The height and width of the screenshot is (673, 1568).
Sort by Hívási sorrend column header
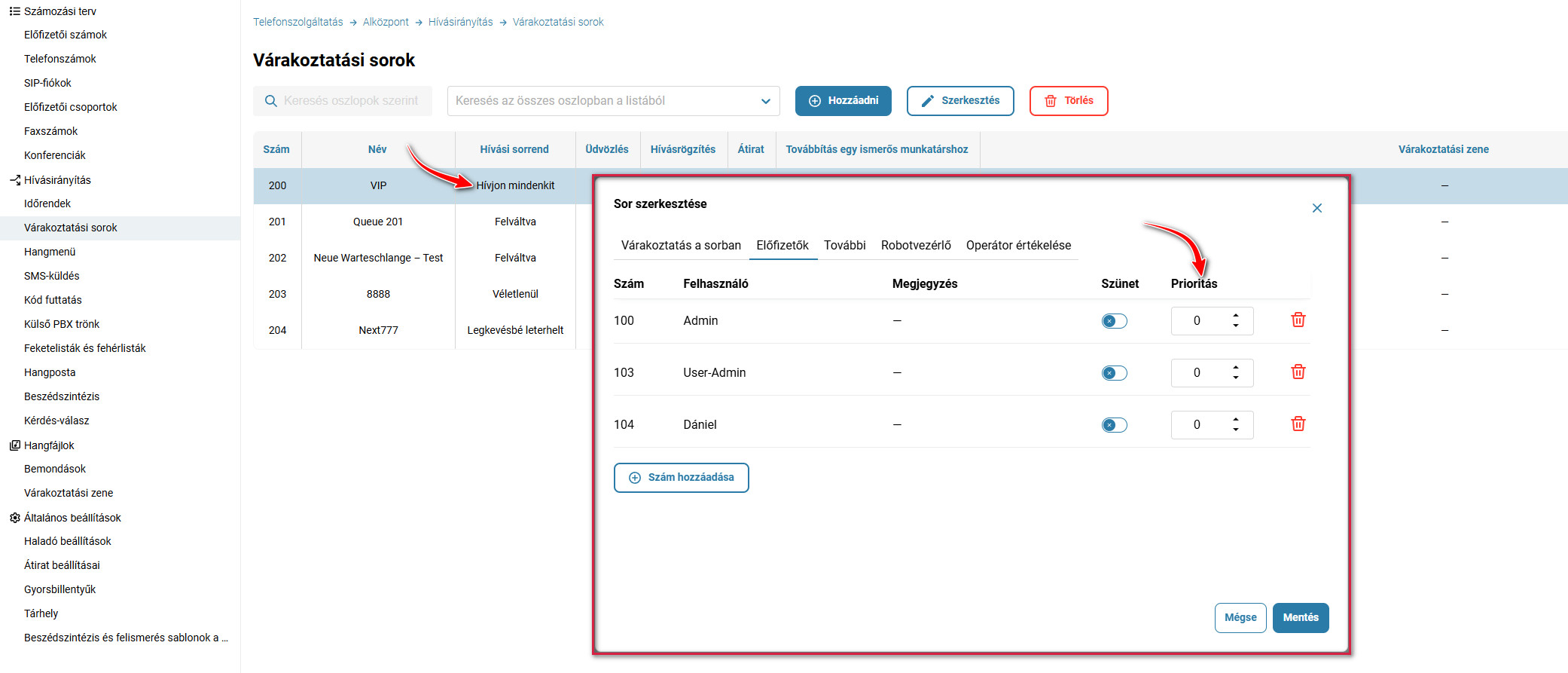(514, 149)
